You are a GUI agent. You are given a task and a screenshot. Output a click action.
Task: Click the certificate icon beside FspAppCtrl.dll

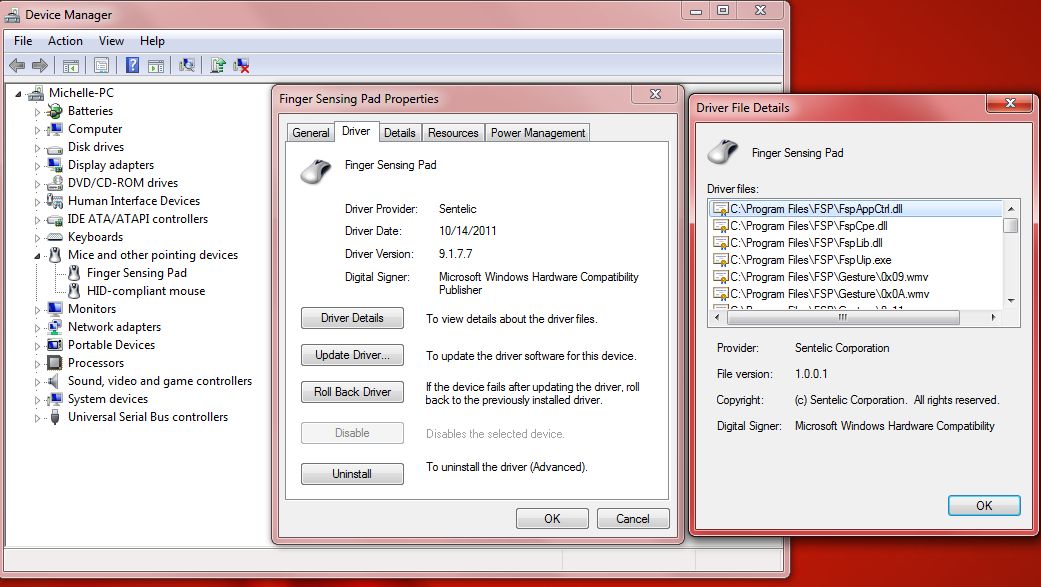pos(720,209)
